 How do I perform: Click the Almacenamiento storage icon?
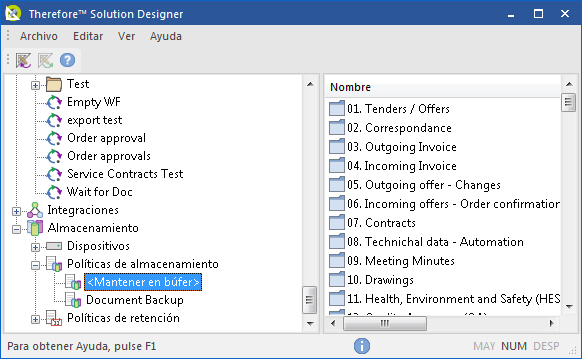tap(35, 228)
